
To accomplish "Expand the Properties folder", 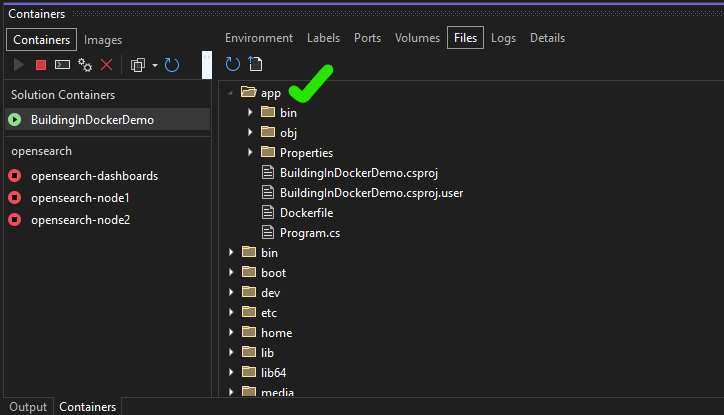I will [x=250, y=152].
